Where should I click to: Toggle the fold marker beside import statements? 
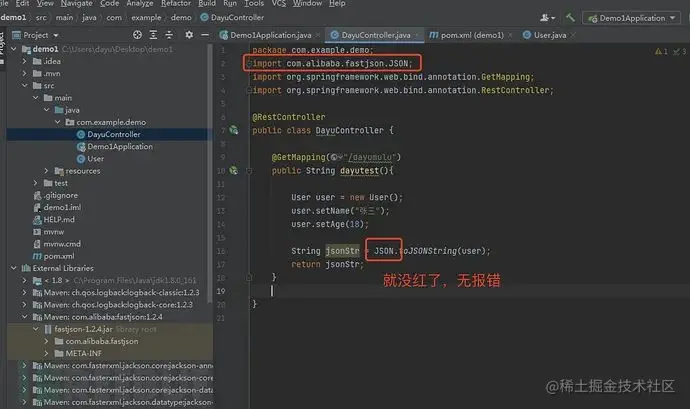[x=249, y=63]
